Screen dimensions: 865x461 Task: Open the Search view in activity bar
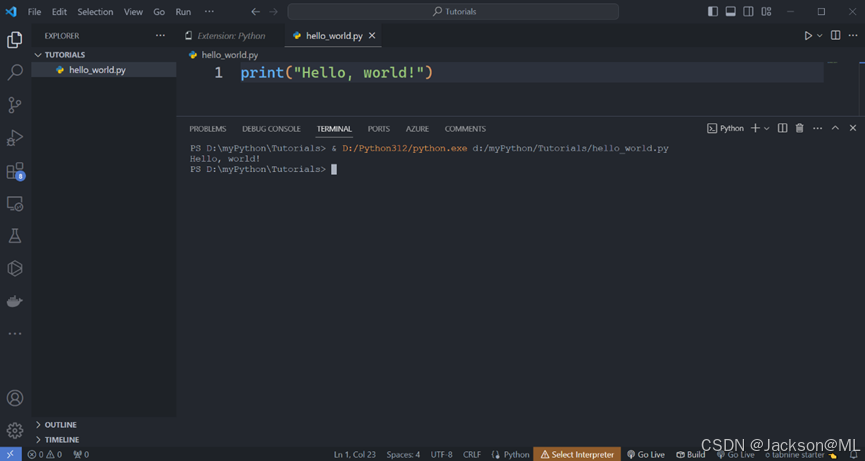click(15, 72)
